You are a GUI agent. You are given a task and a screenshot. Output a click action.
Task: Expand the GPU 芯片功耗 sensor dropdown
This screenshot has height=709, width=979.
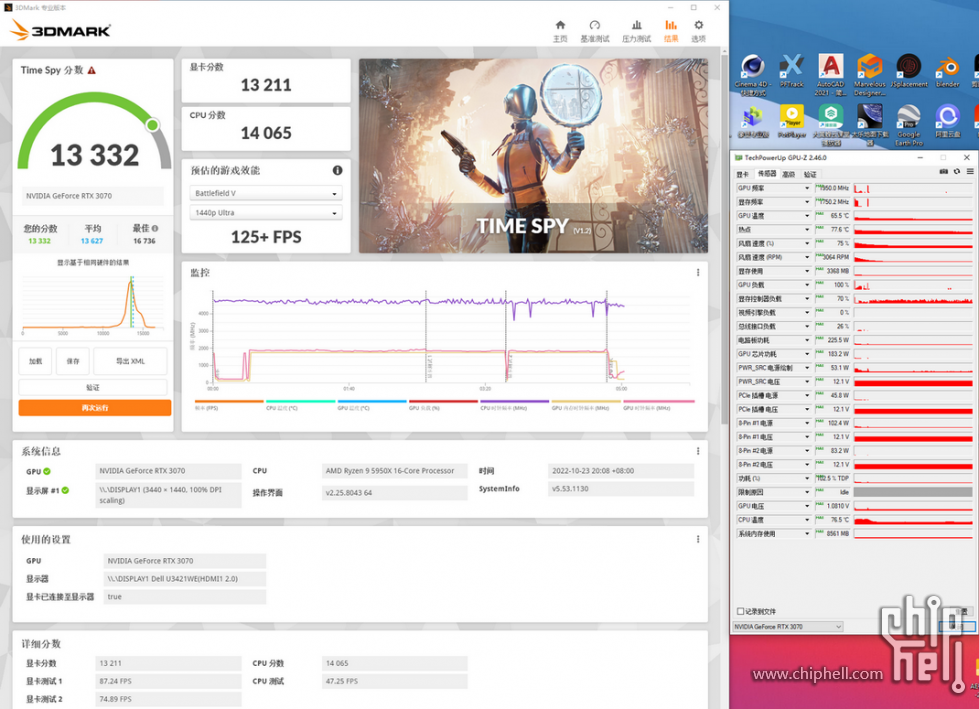(807, 354)
